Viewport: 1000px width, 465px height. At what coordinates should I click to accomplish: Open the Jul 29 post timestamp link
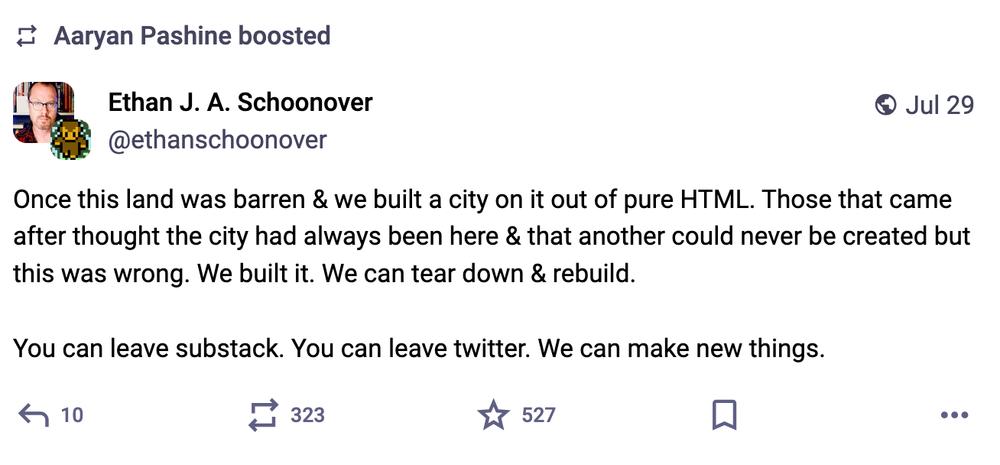click(939, 105)
